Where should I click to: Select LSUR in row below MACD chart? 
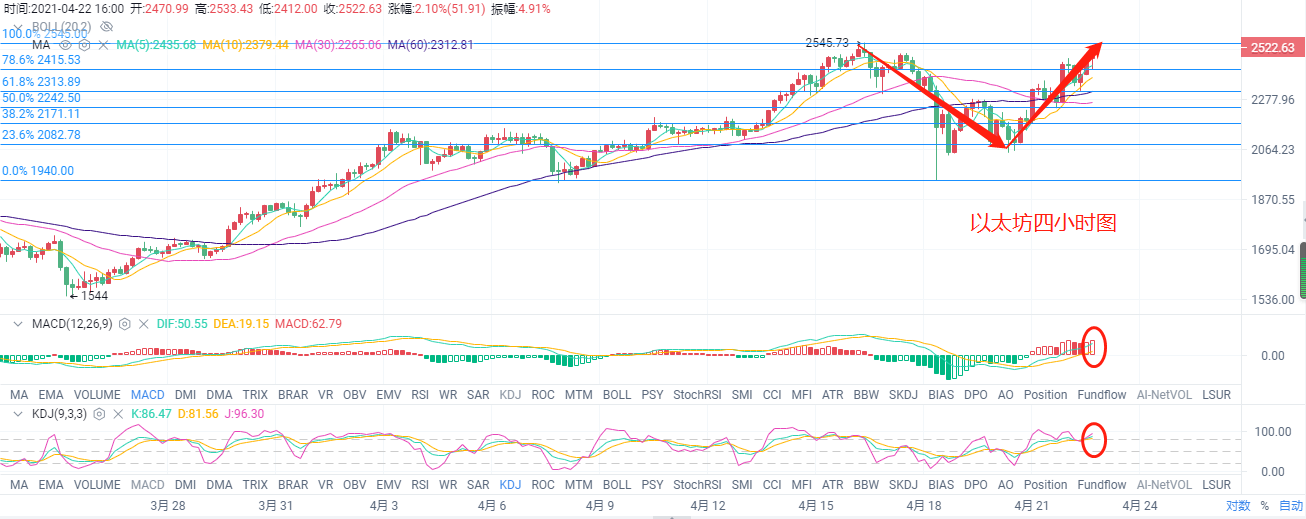[x=1217, y=395]
